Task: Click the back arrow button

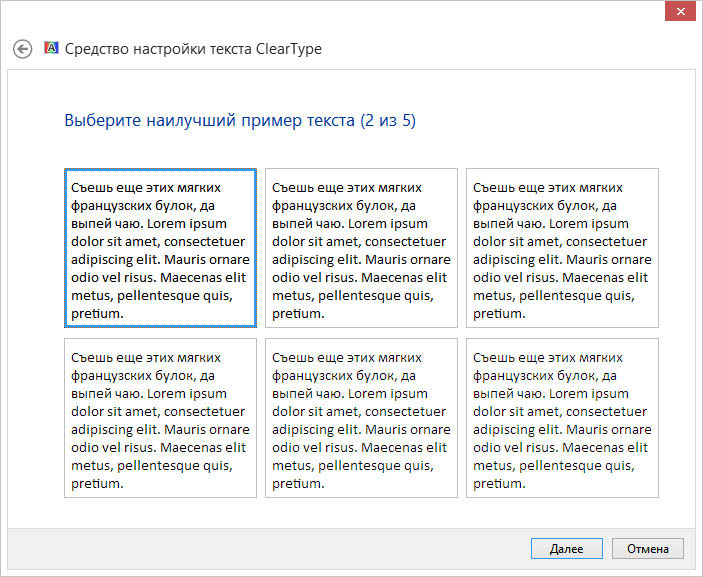Action: point(22,49)
